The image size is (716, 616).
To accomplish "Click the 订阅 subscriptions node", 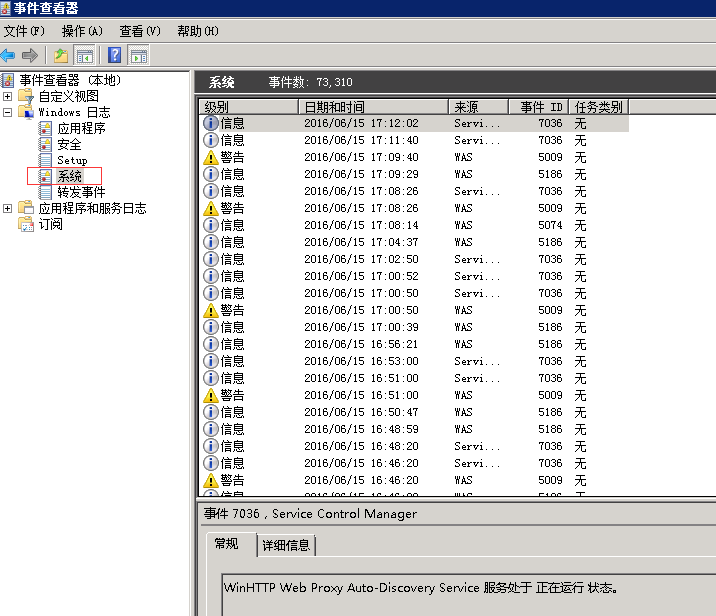I will [50, 224].
